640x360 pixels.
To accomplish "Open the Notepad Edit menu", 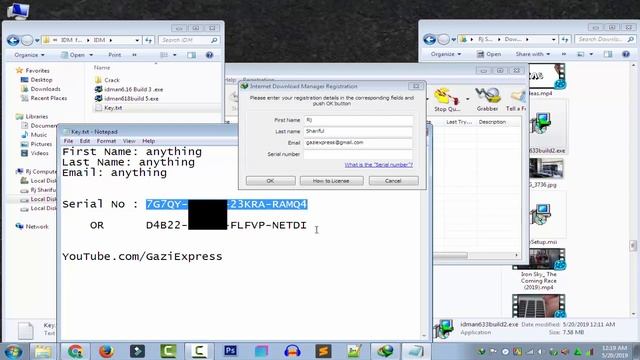I will [x=84, y=141].
